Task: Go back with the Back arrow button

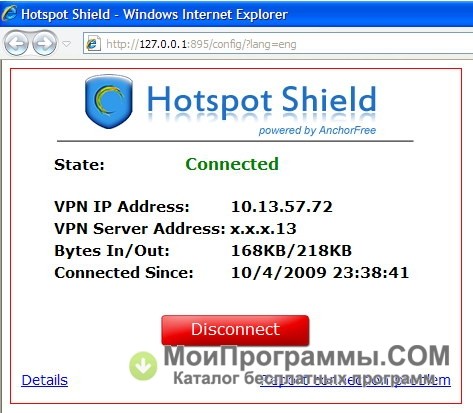Action: tap(16, 43)
